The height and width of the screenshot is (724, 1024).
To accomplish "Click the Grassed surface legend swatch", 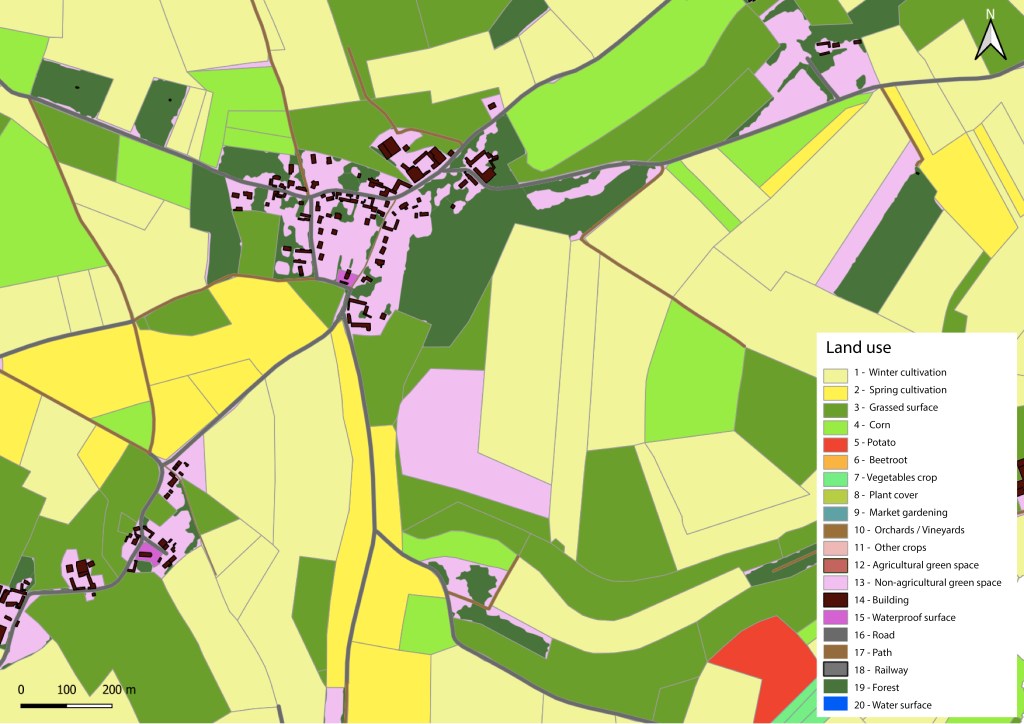I will (x=835, y=408).
